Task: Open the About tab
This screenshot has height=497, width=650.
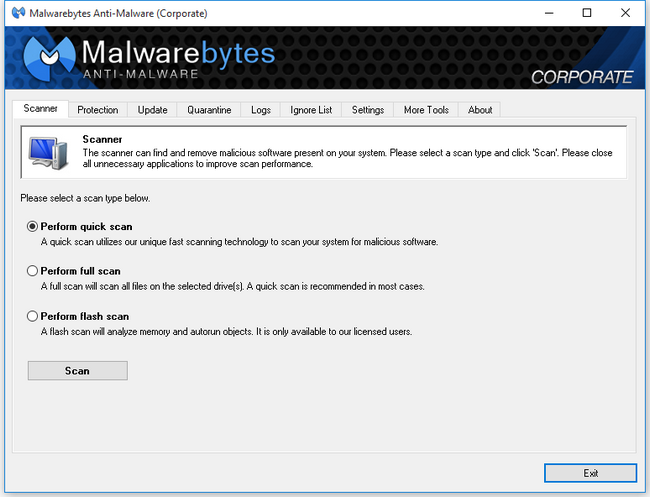Action: [x=480, y=110]
